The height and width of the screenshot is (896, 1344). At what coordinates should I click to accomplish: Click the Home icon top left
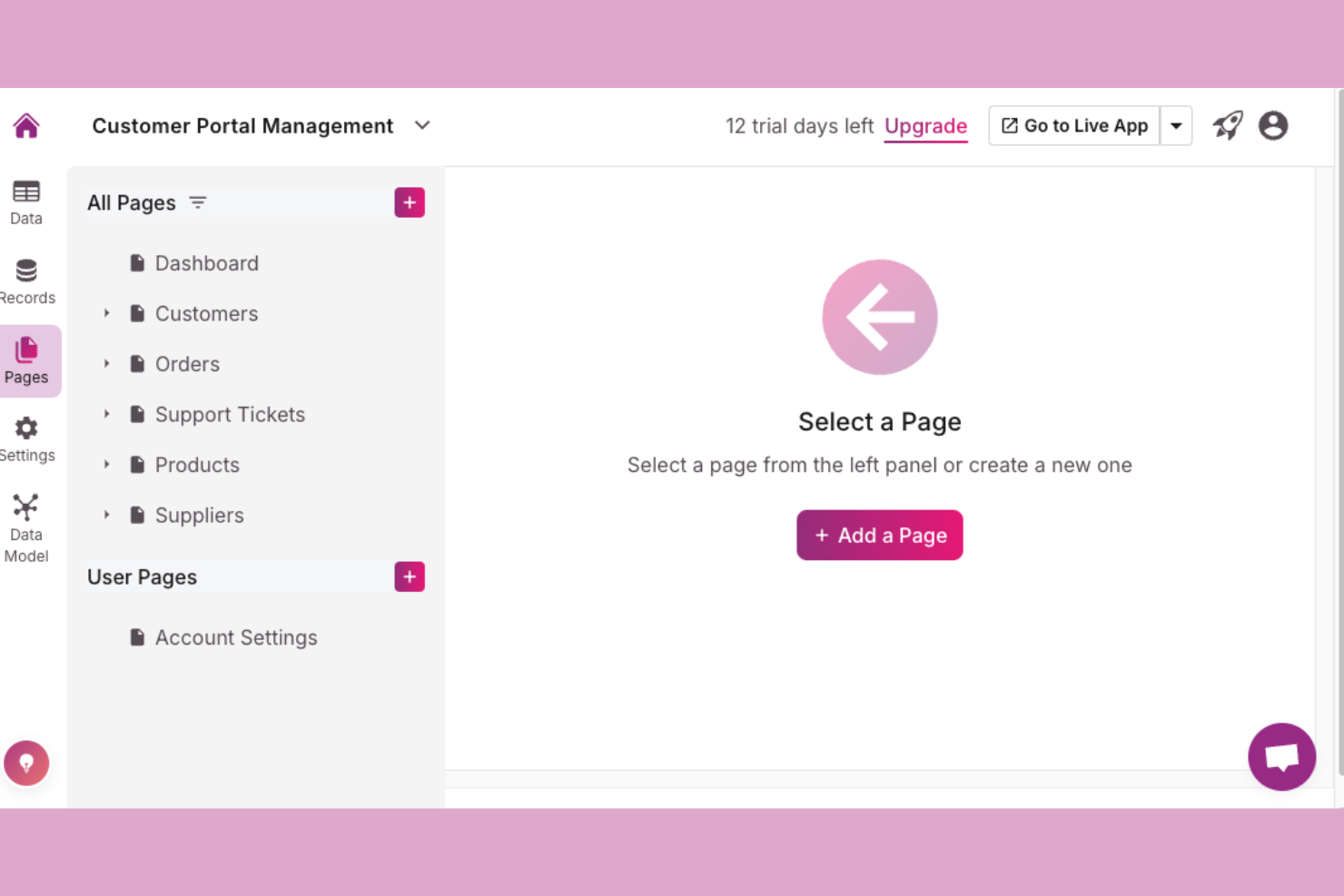[25, 125]
